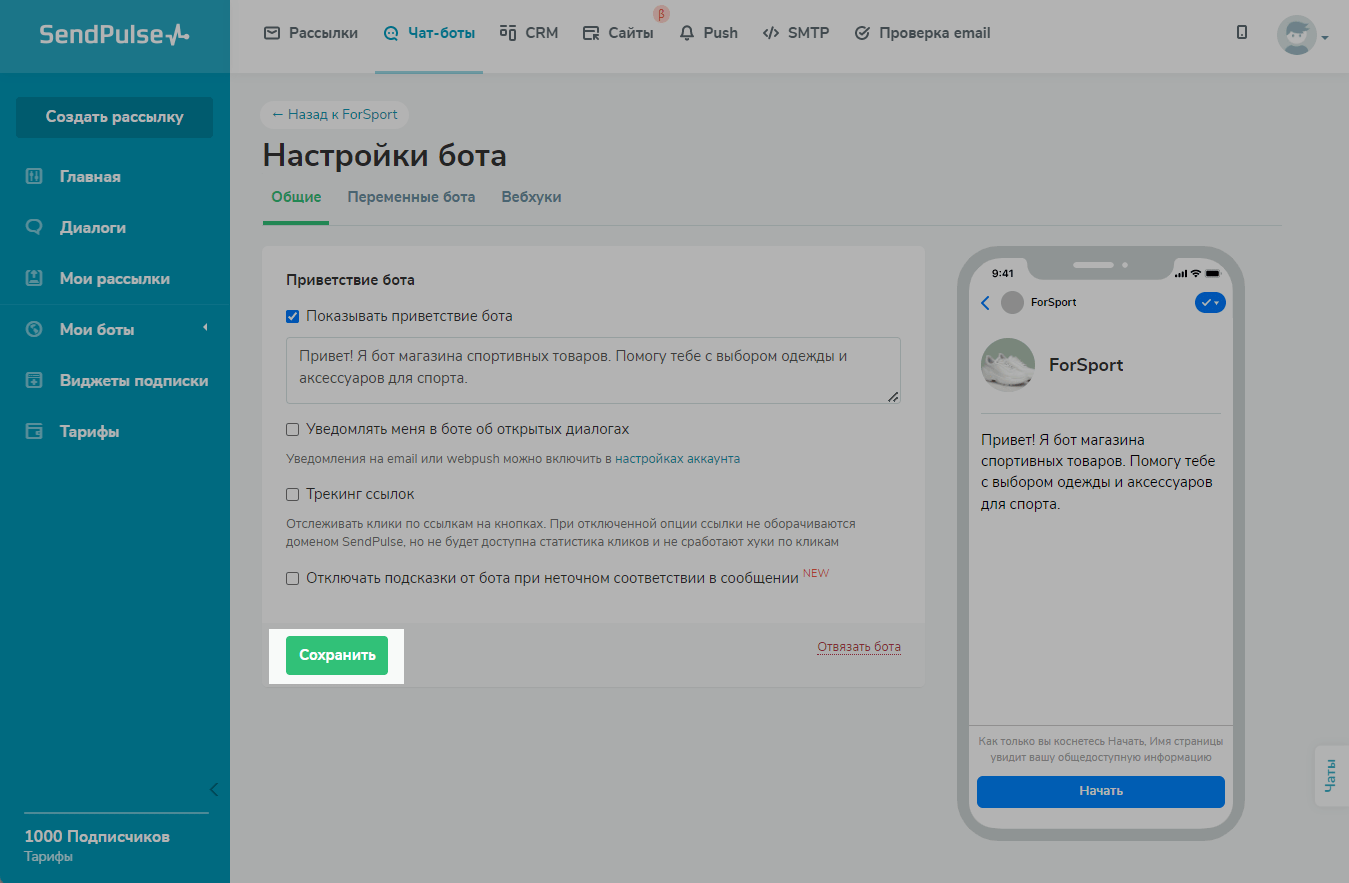Open the Push section
Image resolution: width=1349 pixels, height=883 pixels.
click(708, 33)
